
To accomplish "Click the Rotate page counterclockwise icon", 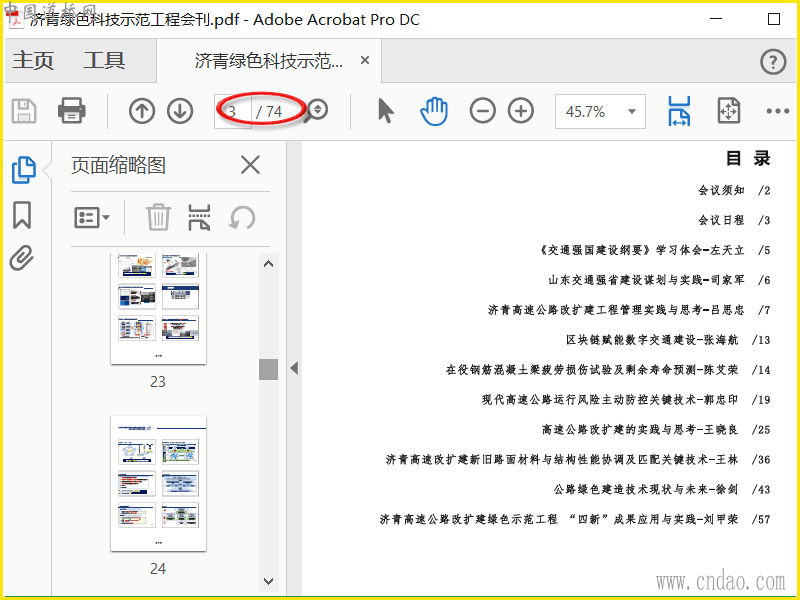I will (242, 217).
